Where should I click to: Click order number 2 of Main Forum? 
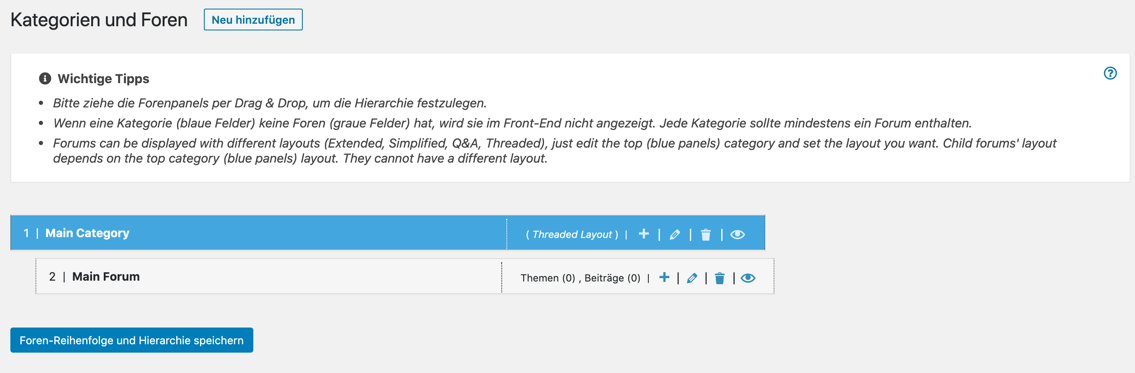coord(52,277)
